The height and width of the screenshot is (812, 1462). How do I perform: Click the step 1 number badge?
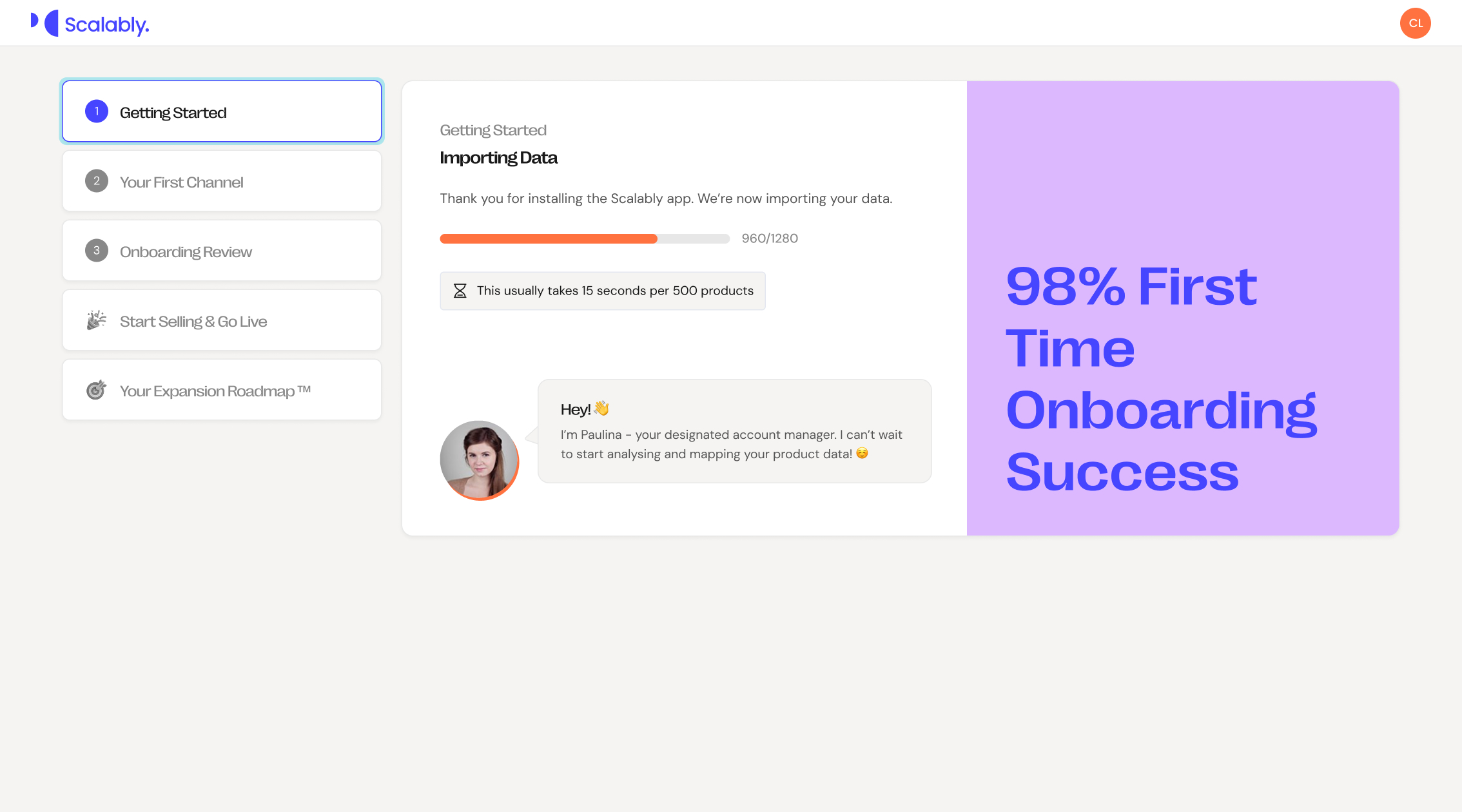click(x=97, y=111)
